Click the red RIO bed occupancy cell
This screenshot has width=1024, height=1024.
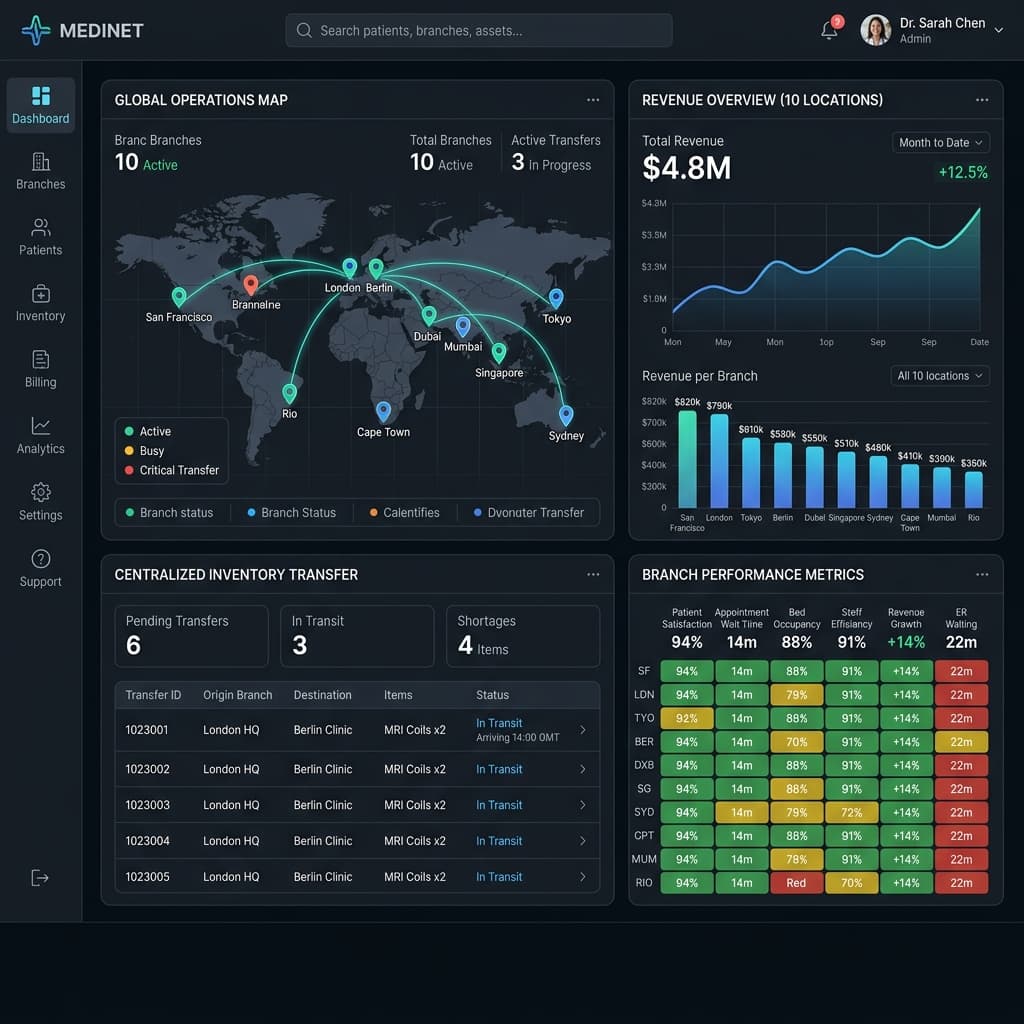[796, 883]
